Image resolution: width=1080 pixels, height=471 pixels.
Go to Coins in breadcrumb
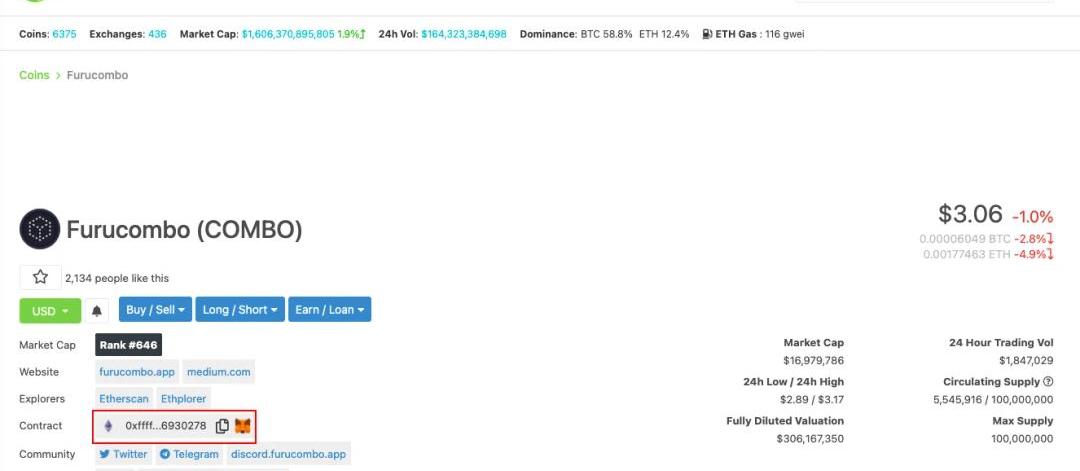[34, 75]
